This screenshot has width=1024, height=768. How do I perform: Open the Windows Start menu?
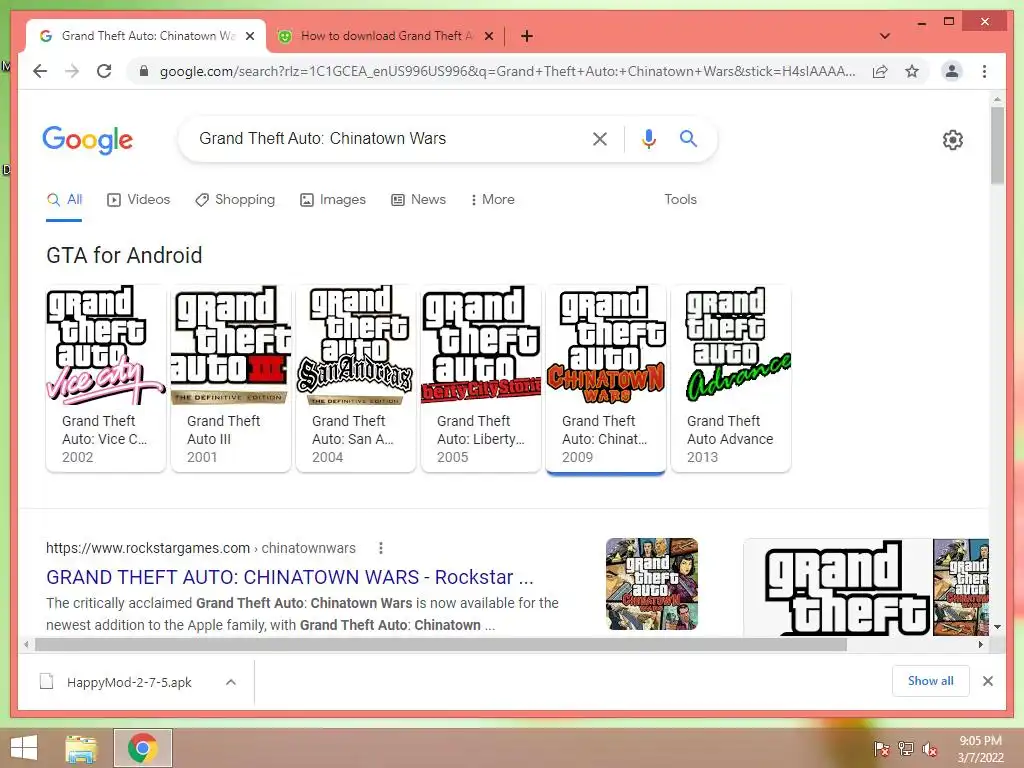tap(24, 748)
